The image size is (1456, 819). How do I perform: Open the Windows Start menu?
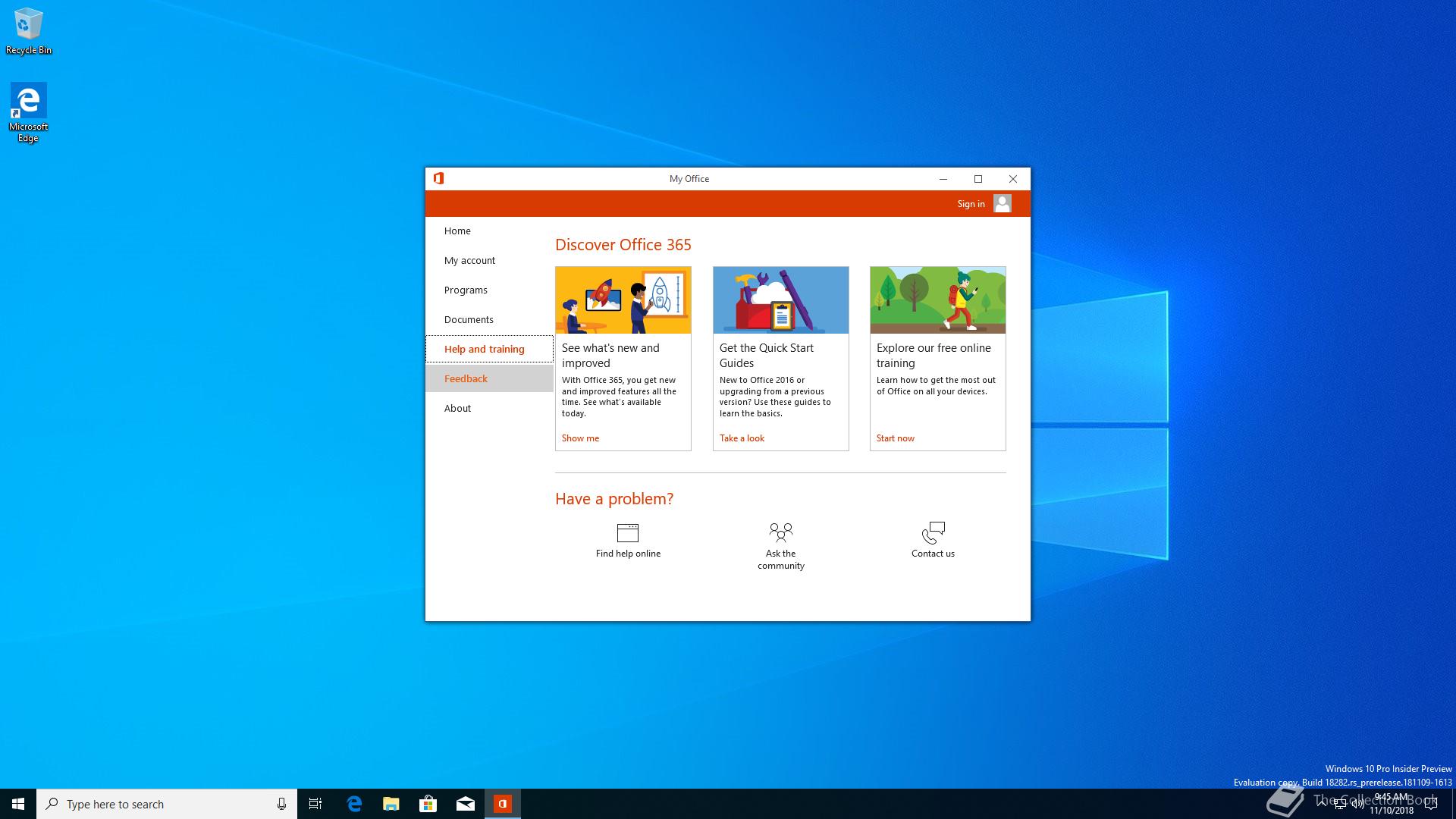pos(18,804)
